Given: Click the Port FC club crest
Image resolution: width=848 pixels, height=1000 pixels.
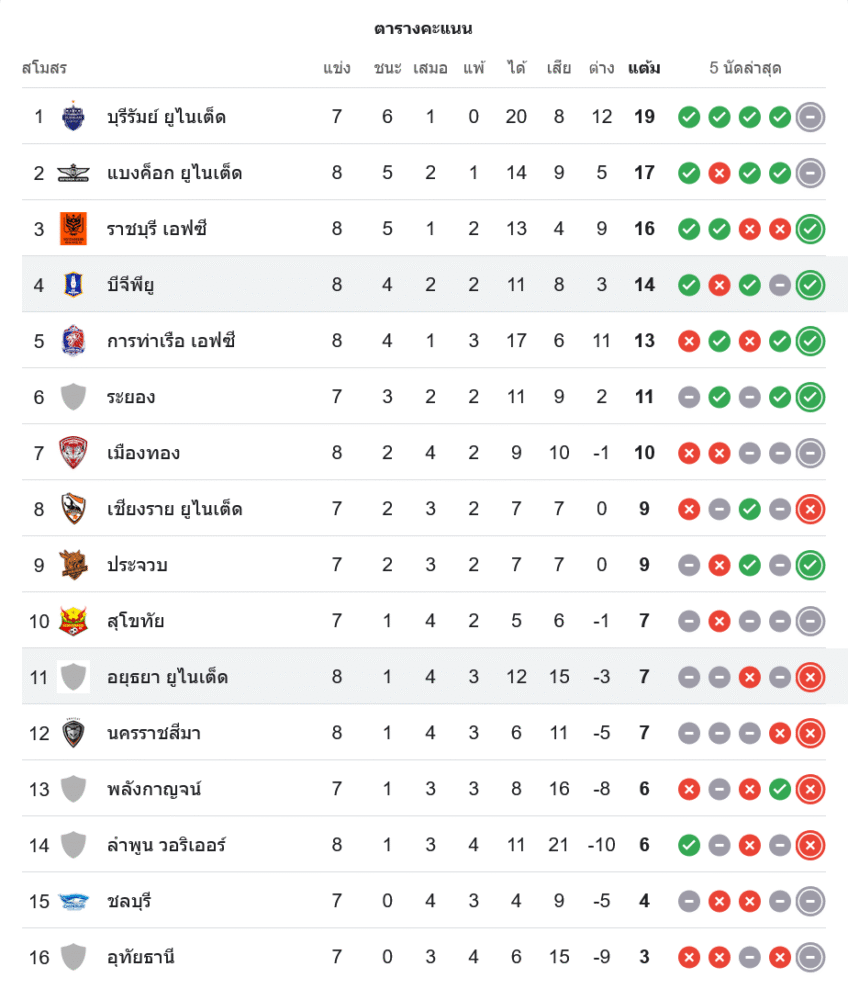Looking at the screenshot, I should (x=73, y=341).
